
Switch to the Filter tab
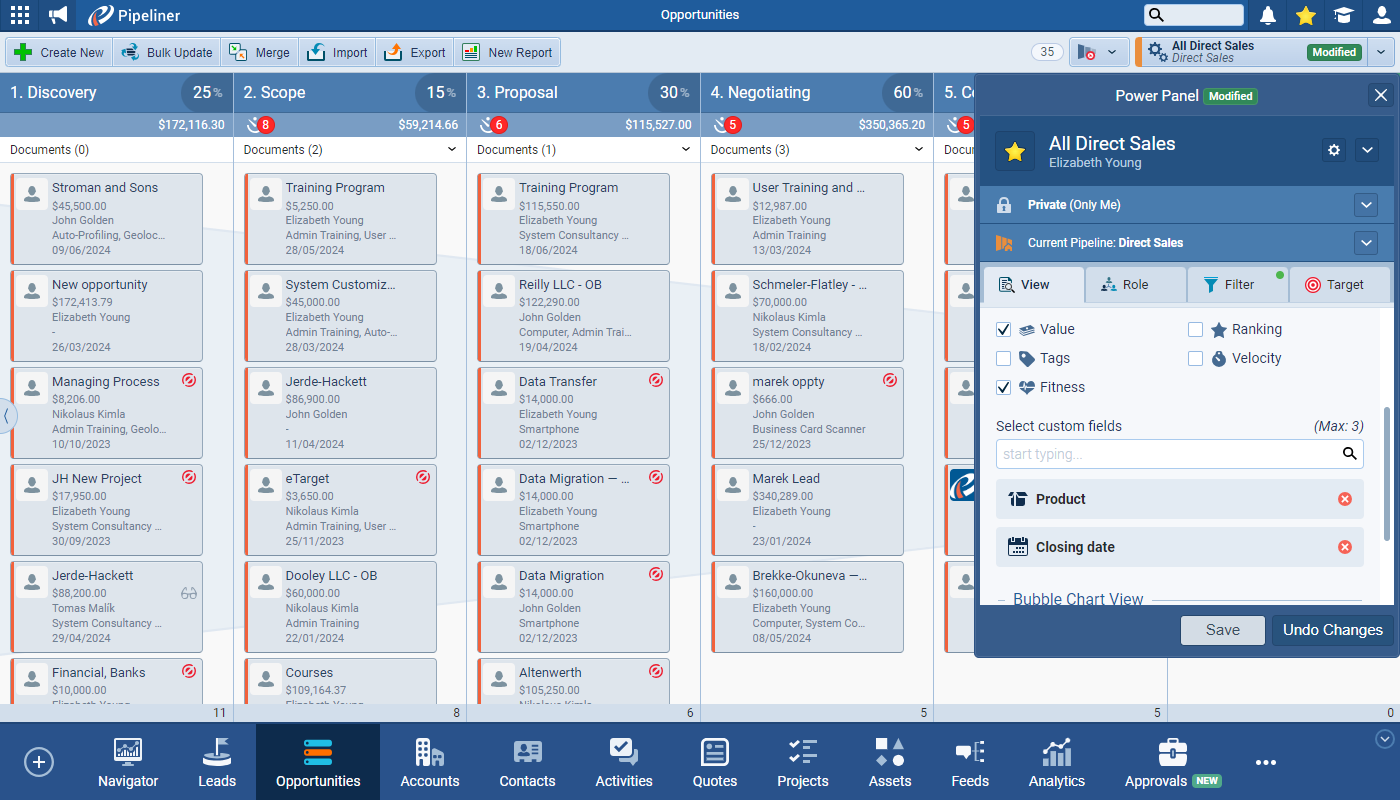pos(1237,285)
